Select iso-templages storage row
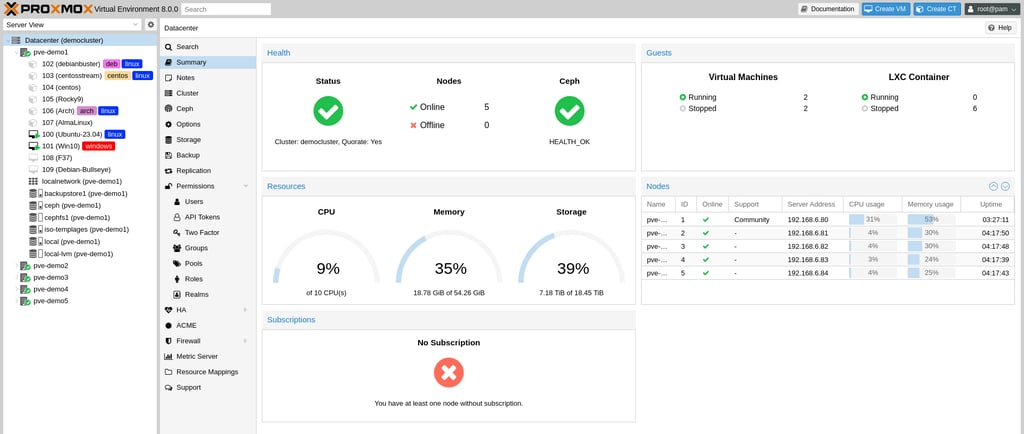 [78, 230]
